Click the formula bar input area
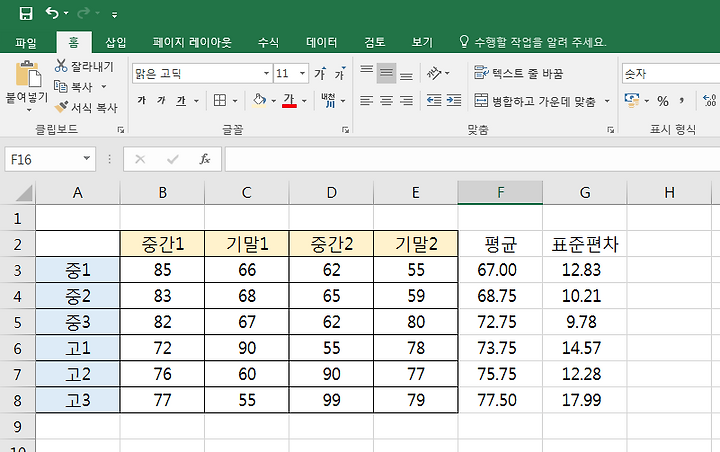 (x=472, y=159)
